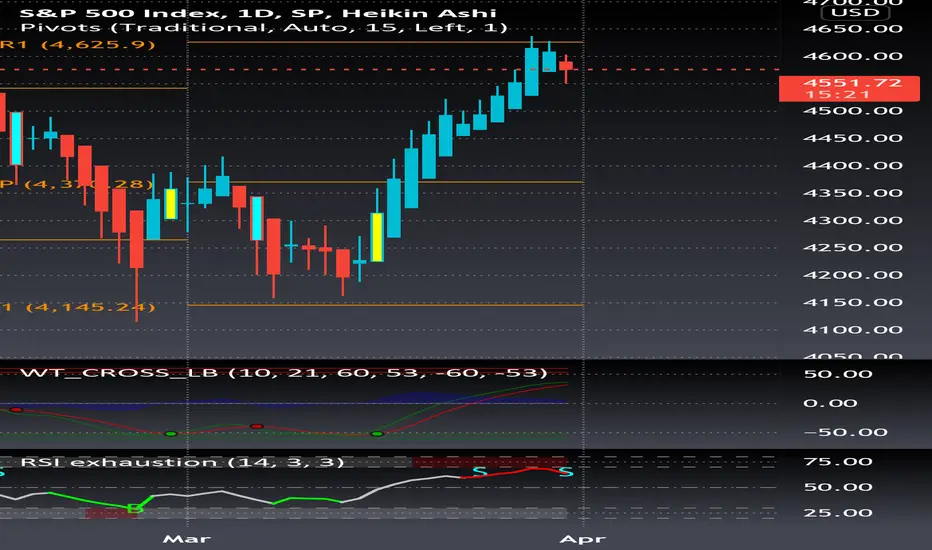Click the 4150.00 price scale value
This screenshot has width=932, height=550.
tap(852, 302)
